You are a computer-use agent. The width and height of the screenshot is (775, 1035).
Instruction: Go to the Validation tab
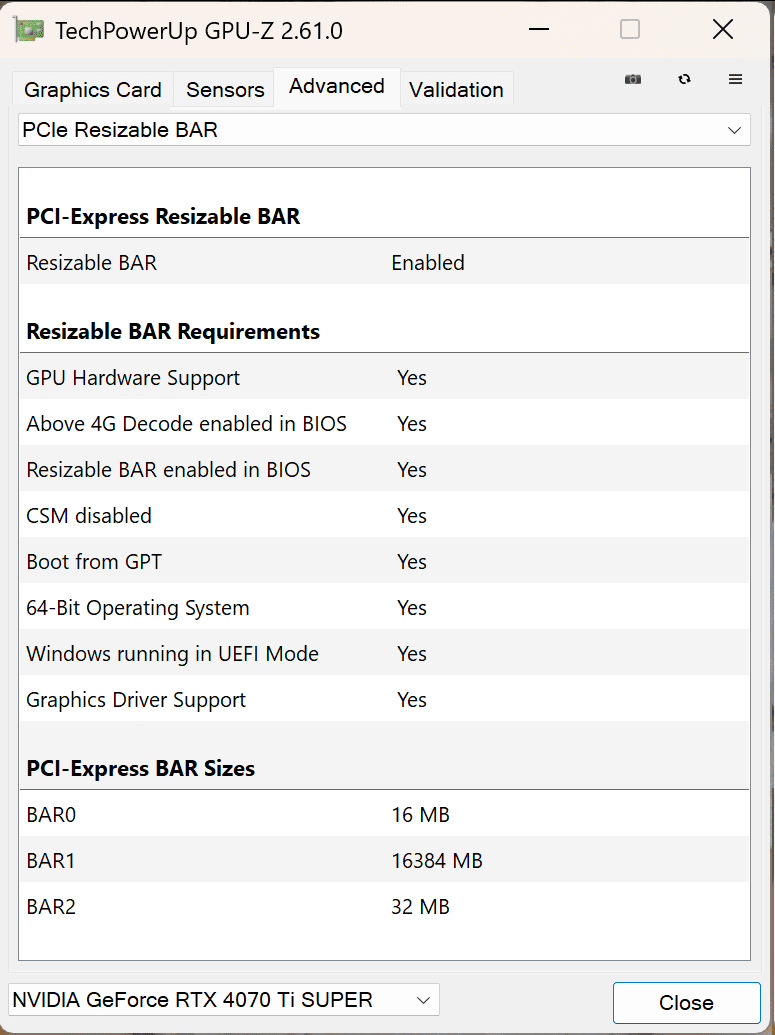point(456,90)
